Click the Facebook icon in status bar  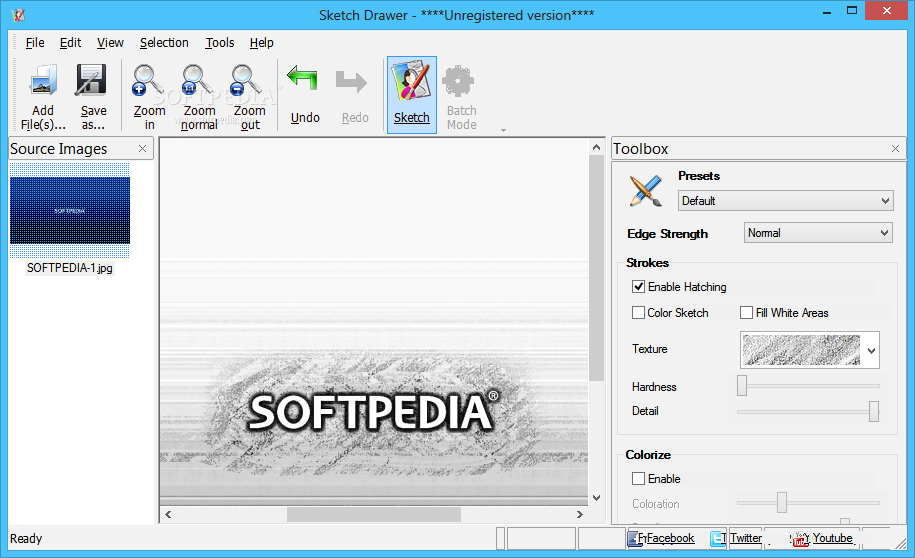tap(634, 538)
